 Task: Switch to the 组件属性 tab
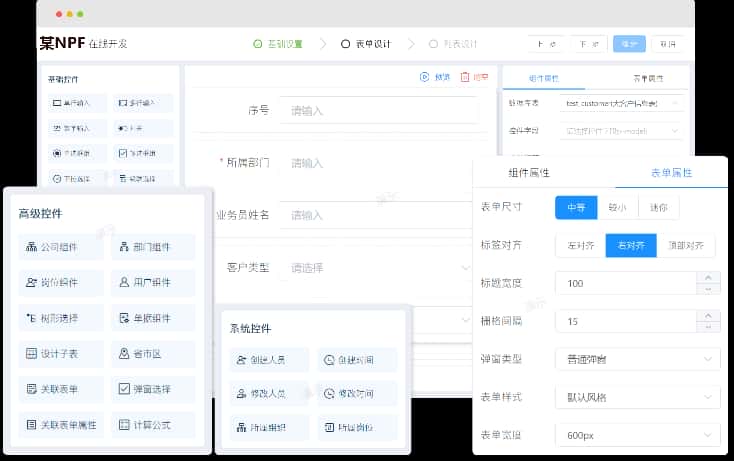542,172
